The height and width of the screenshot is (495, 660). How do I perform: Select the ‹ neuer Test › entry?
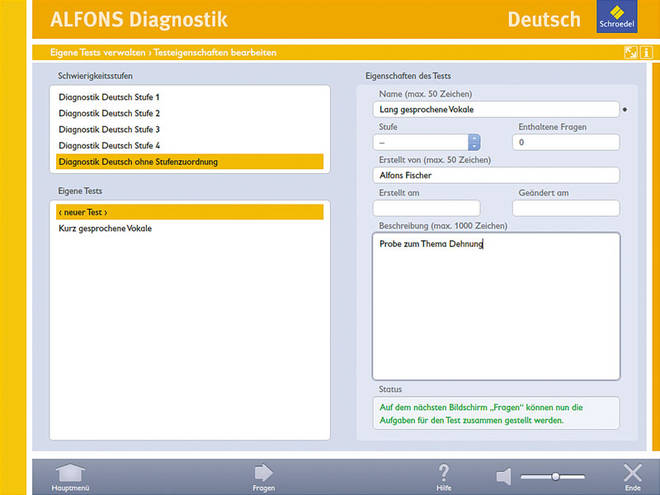[190, 212]
